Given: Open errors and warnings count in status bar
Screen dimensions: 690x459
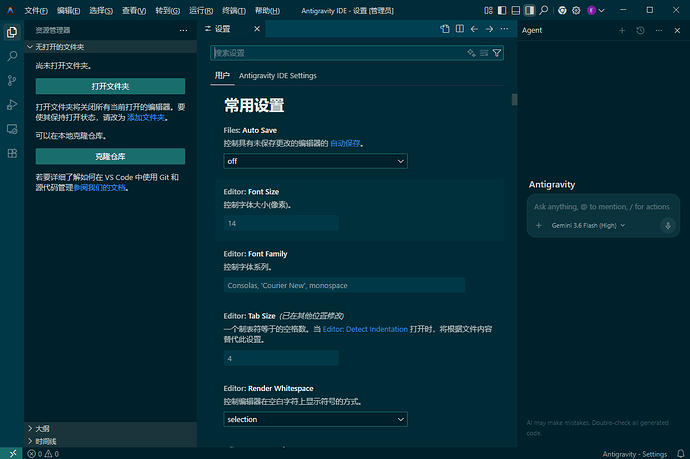Looking at the screenshot, I should (x=43, y=454).
